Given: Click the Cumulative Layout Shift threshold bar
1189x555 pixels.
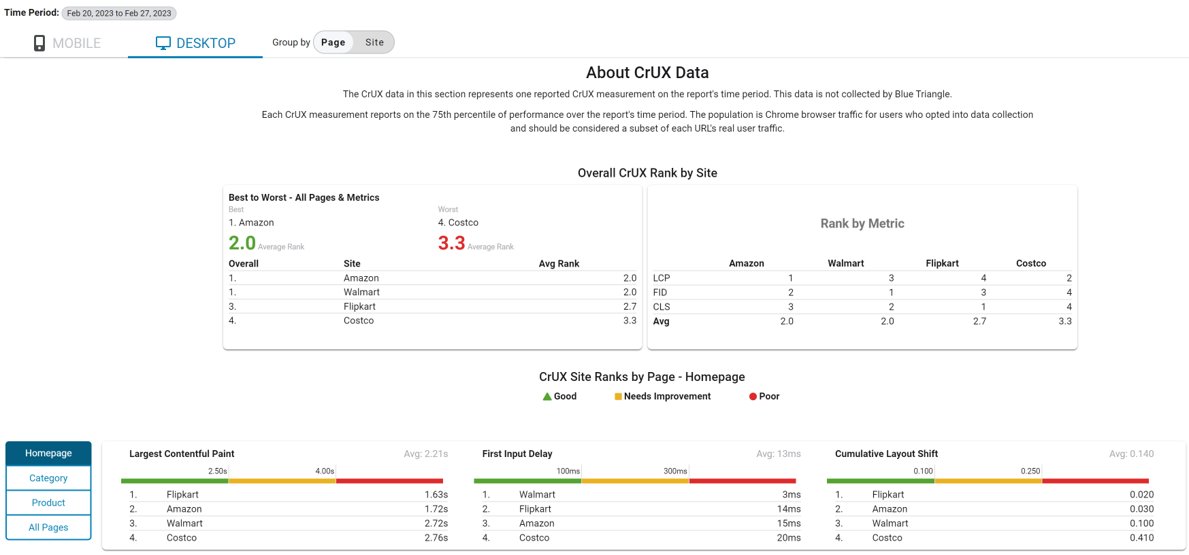Looking at the screenshot, I should click(x=987, y=481).
